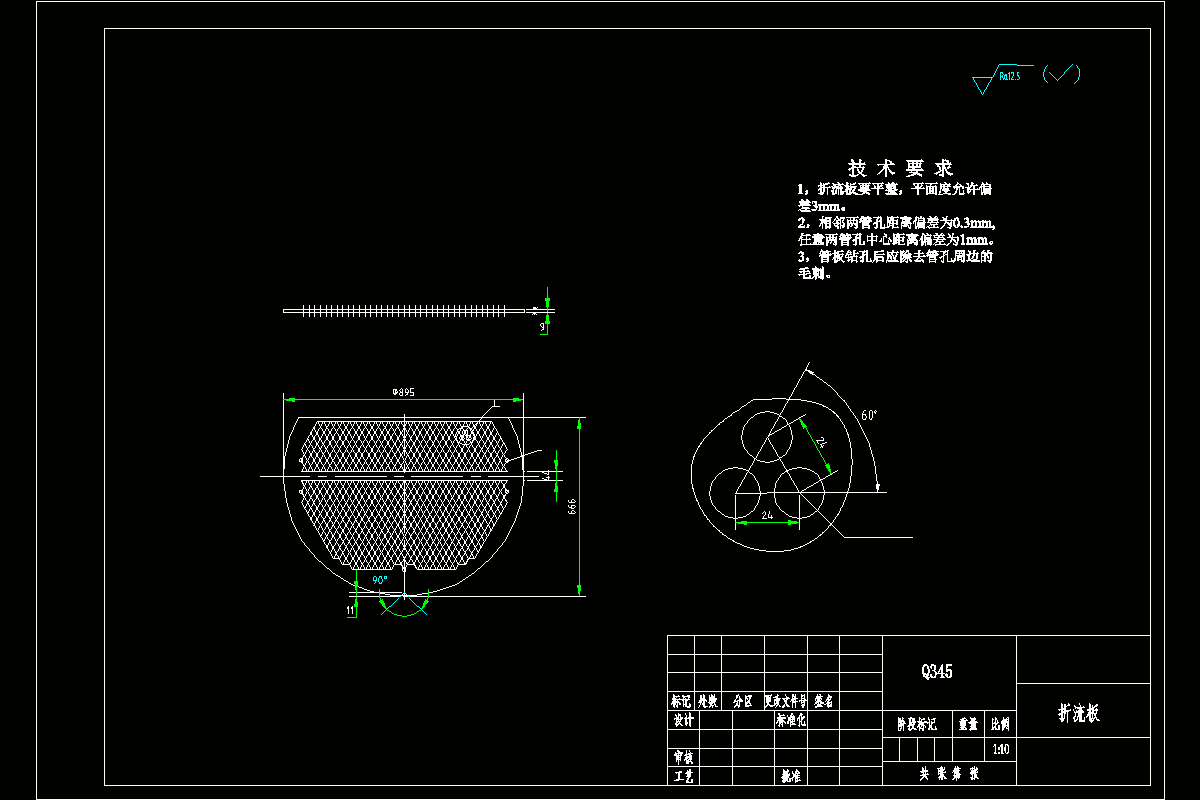This screenshot has height=800, width=1200.
Task: Select the baffle plate edge view
Action: click(405, 310)
